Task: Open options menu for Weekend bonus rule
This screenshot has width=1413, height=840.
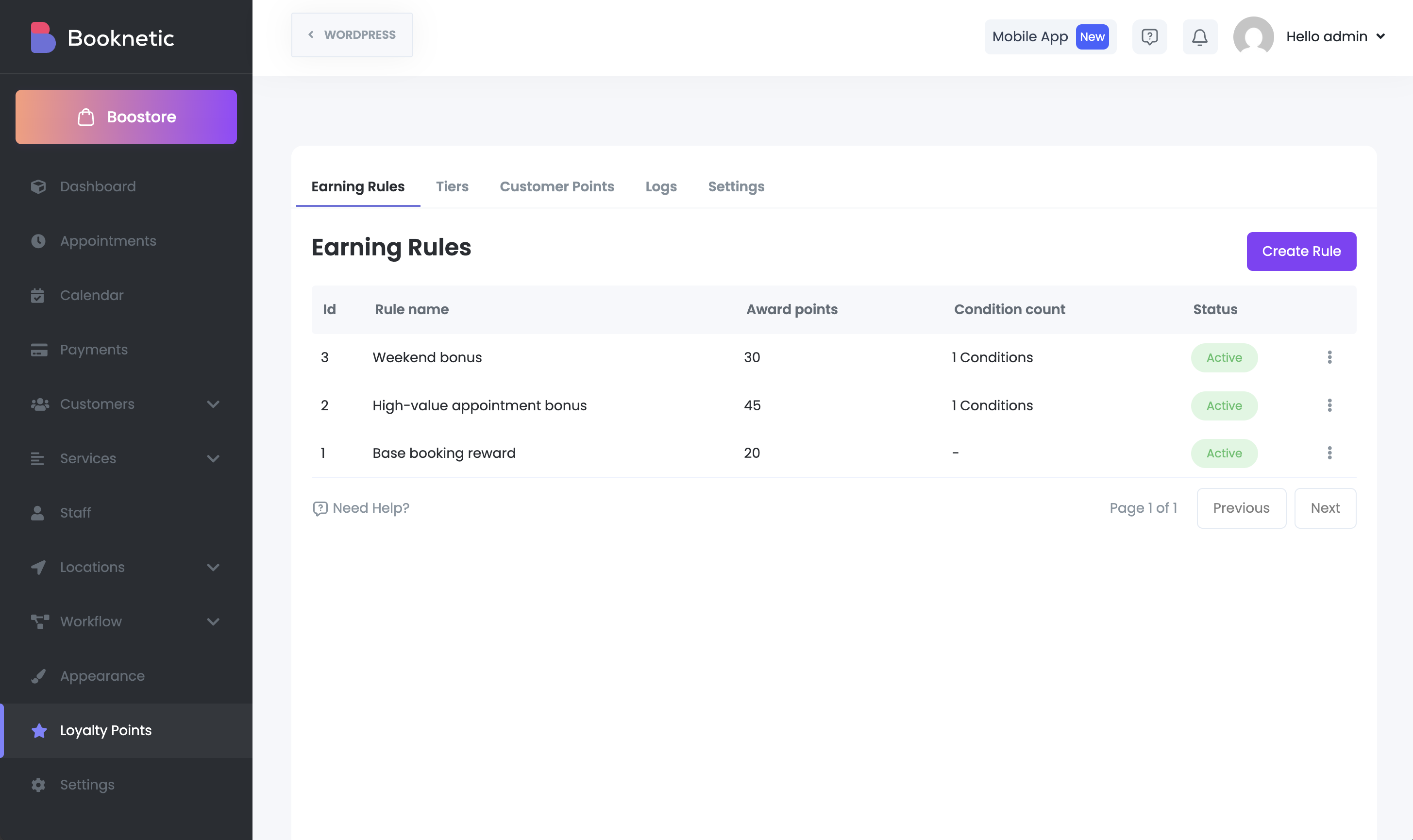Action: pyautogui.click(x=1329, y=357)
